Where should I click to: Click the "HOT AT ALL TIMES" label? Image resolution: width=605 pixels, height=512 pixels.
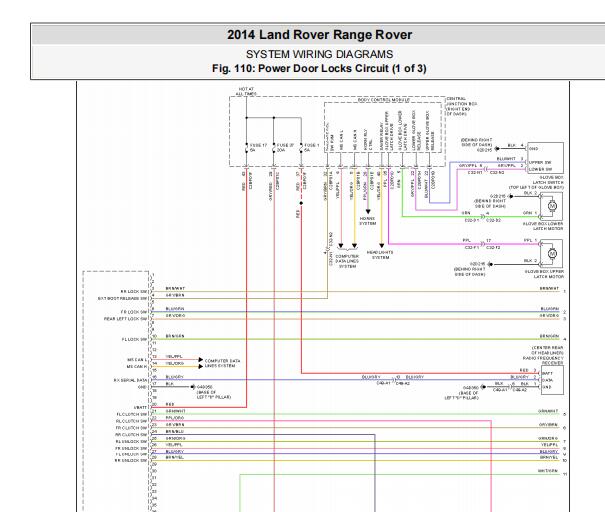(x=246, y=91)
